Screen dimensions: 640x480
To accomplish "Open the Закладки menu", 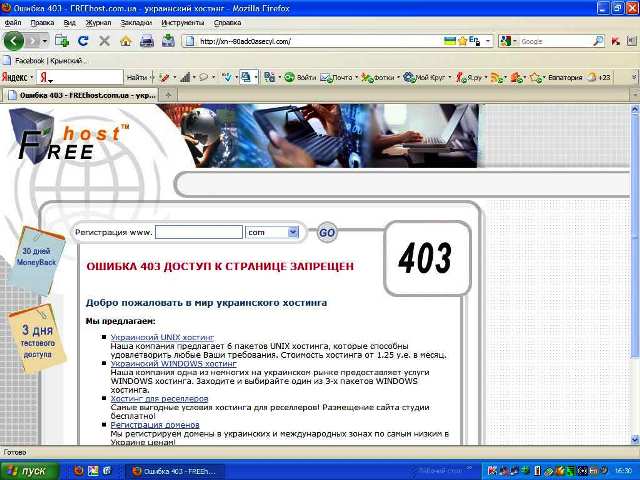I will (x=134, y=21).
